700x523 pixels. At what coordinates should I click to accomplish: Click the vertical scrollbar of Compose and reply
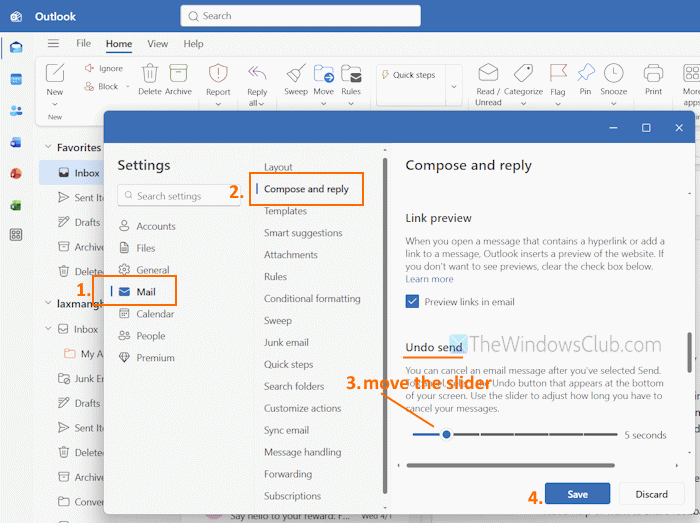point(689,353)
